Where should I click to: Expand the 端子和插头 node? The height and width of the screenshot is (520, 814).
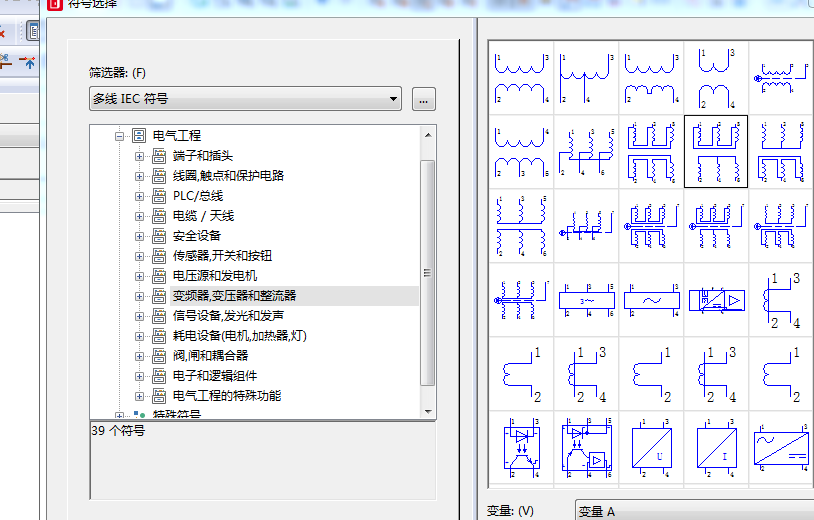click(139, 156)
